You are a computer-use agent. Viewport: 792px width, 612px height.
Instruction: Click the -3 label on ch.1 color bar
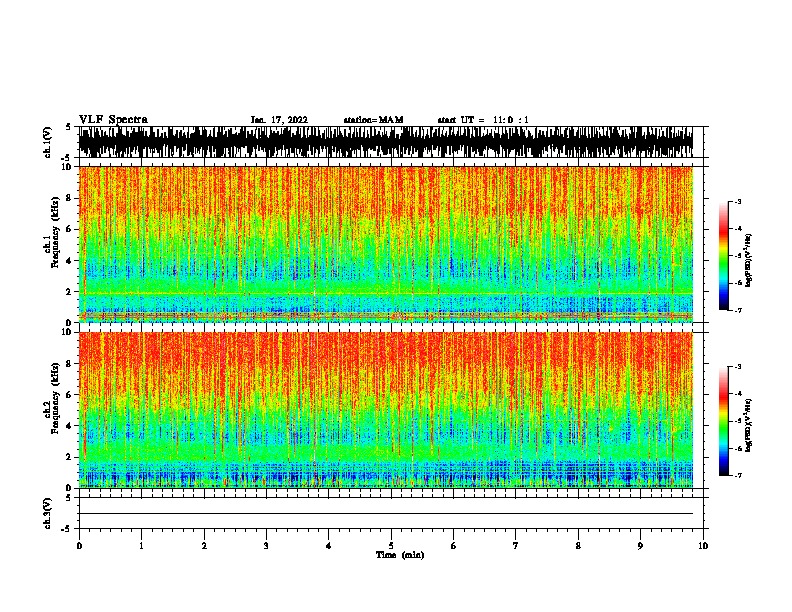[x=738, y=202]
